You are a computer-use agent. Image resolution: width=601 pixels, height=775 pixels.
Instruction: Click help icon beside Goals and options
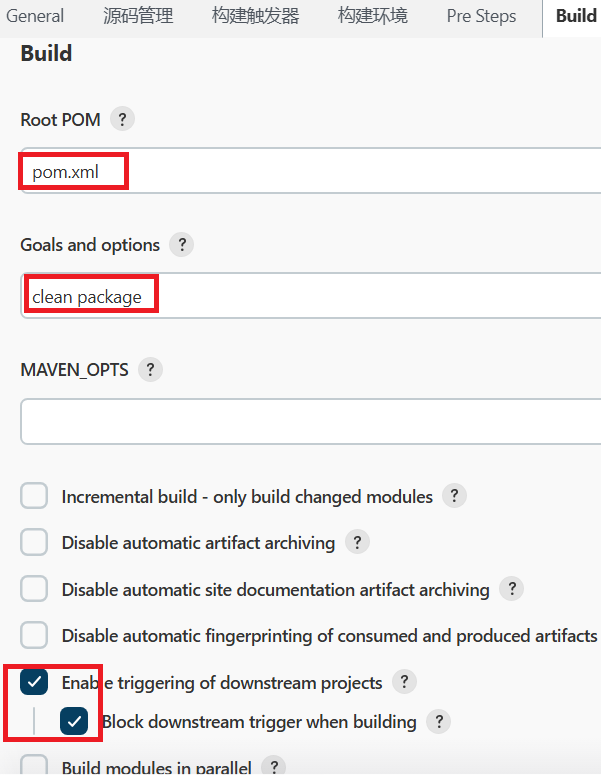(181, 245)
